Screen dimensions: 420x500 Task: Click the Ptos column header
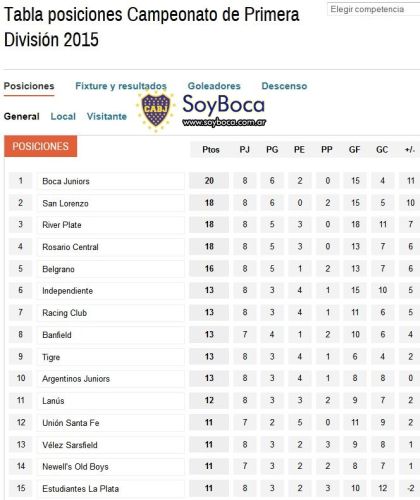tap(211, 150)
